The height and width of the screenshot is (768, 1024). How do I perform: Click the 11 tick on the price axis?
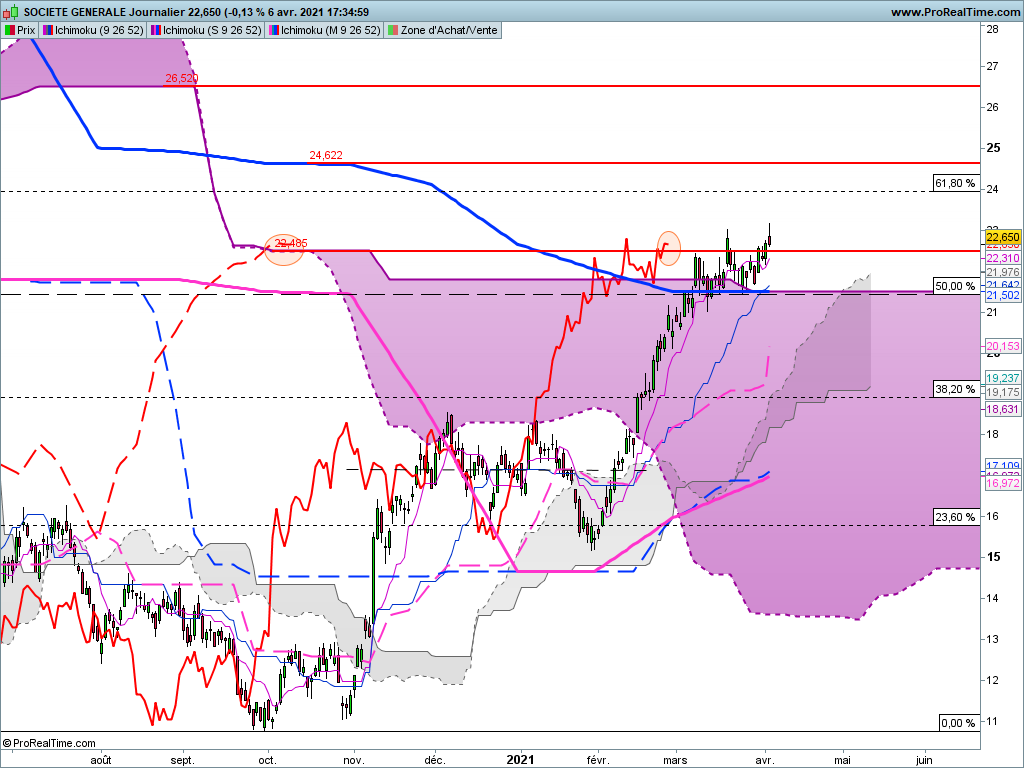point(993,722)
